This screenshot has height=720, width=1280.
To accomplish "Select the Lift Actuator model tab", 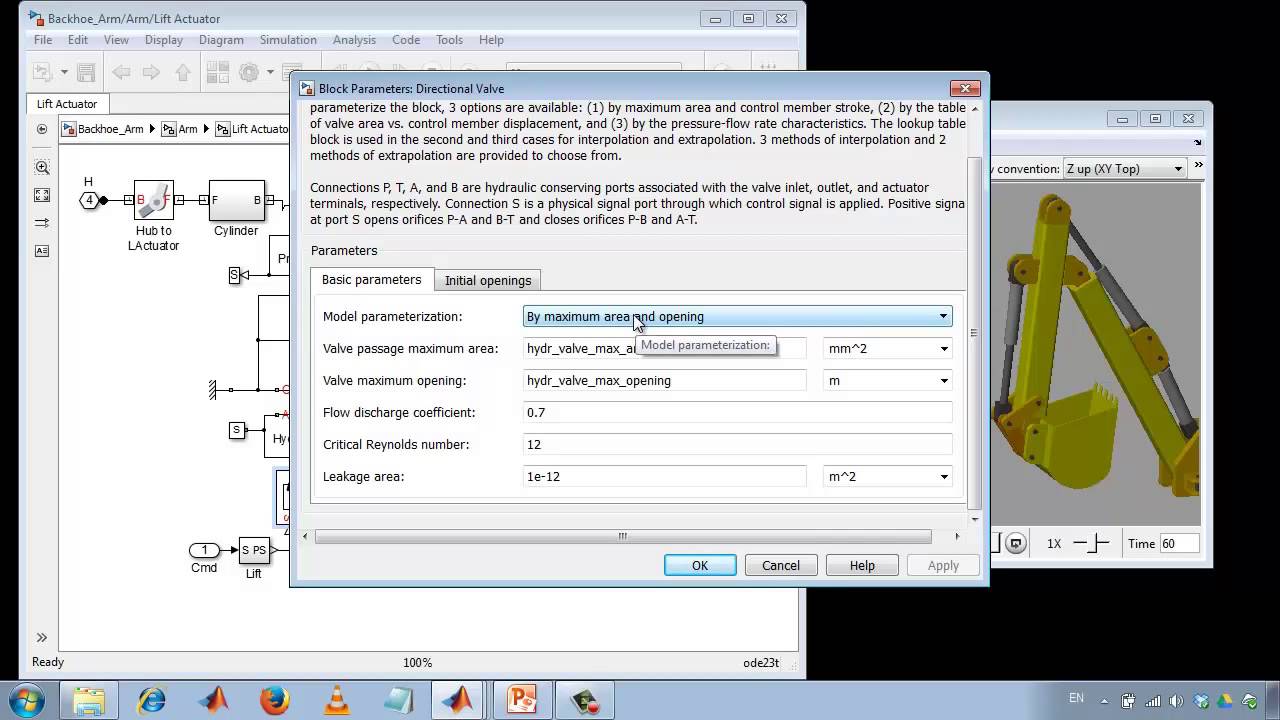I will click(x=67, y=104).
